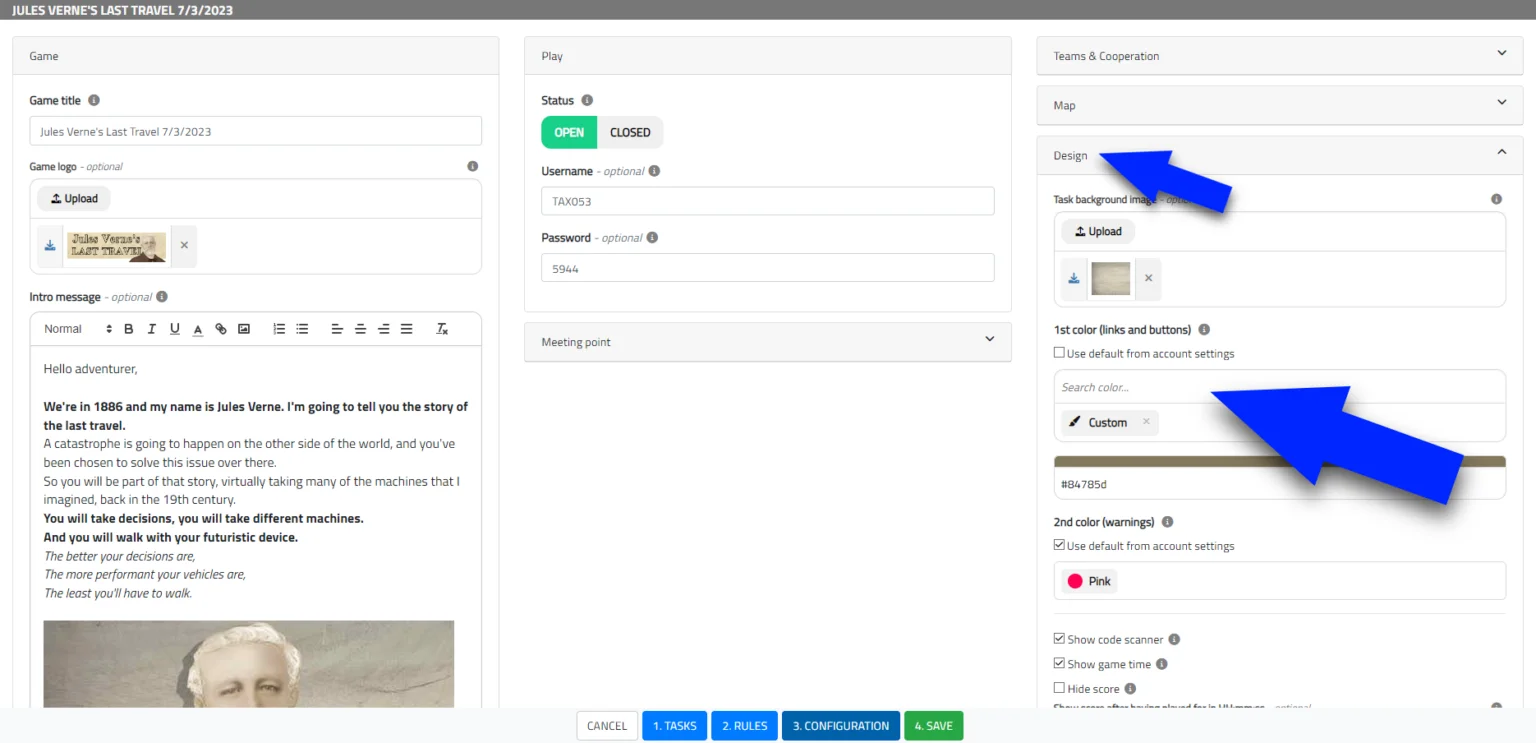Edit the Password field 5944
This screenshot has width=1536, height=743.
pyautogui.click(x=767, y=268)
